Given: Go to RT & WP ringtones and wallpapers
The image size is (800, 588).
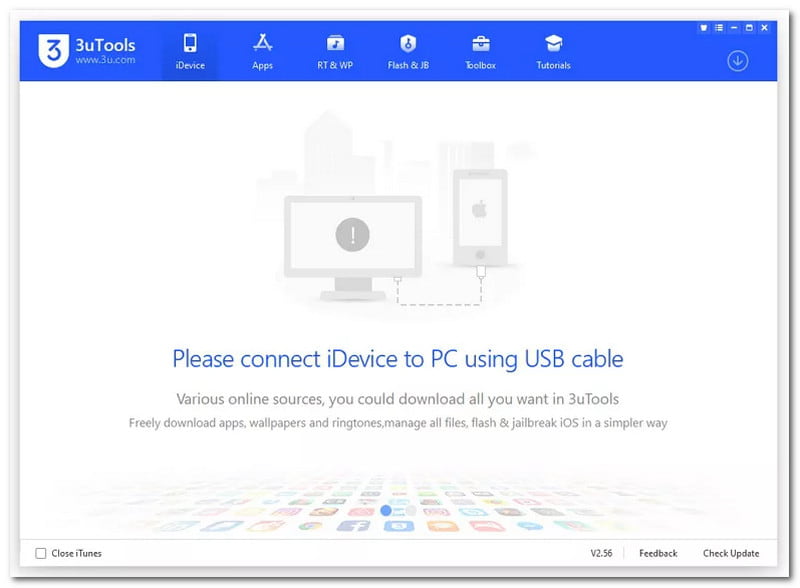Looking at the screenshot, I should pyautogui.click(x=335, y=51).
